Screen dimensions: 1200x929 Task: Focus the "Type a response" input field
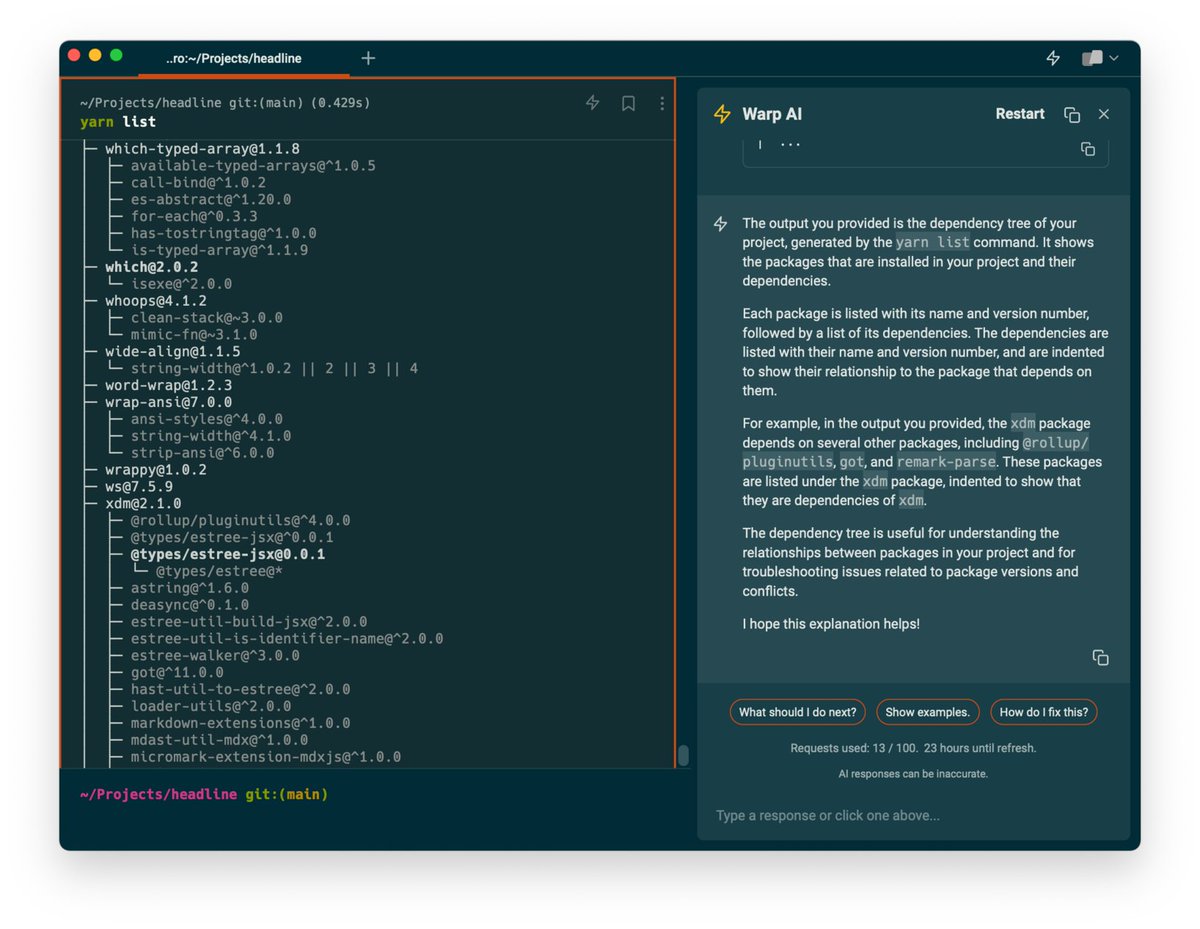pos(913,816)
